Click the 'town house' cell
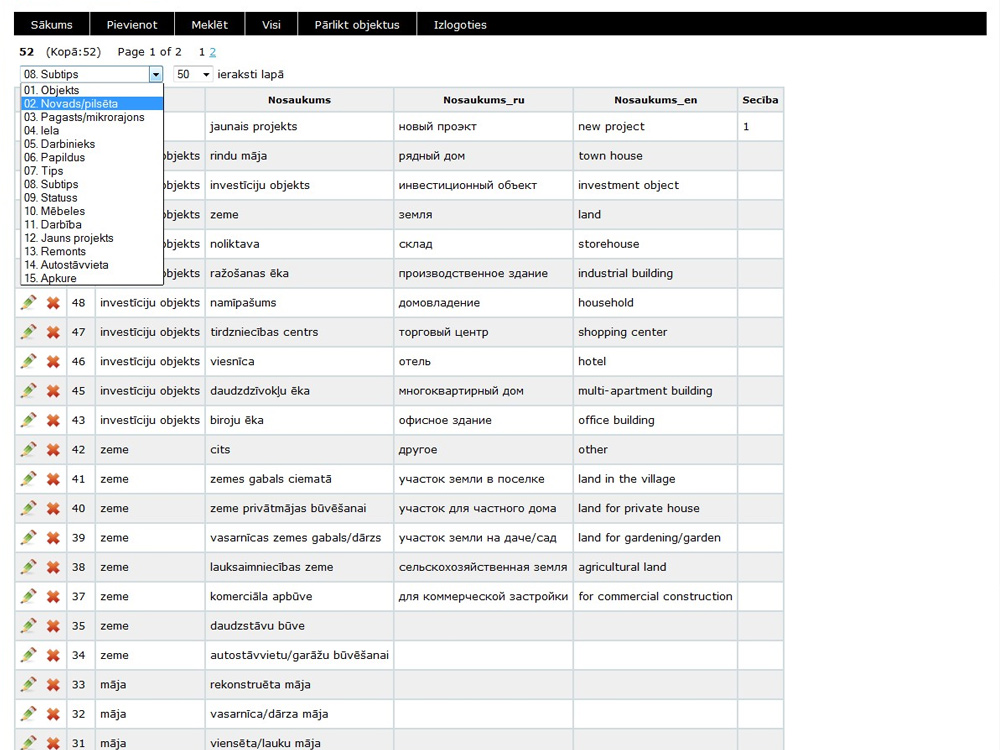The image size is (1000, 750). pyautogui.click(x=655, y=156)
